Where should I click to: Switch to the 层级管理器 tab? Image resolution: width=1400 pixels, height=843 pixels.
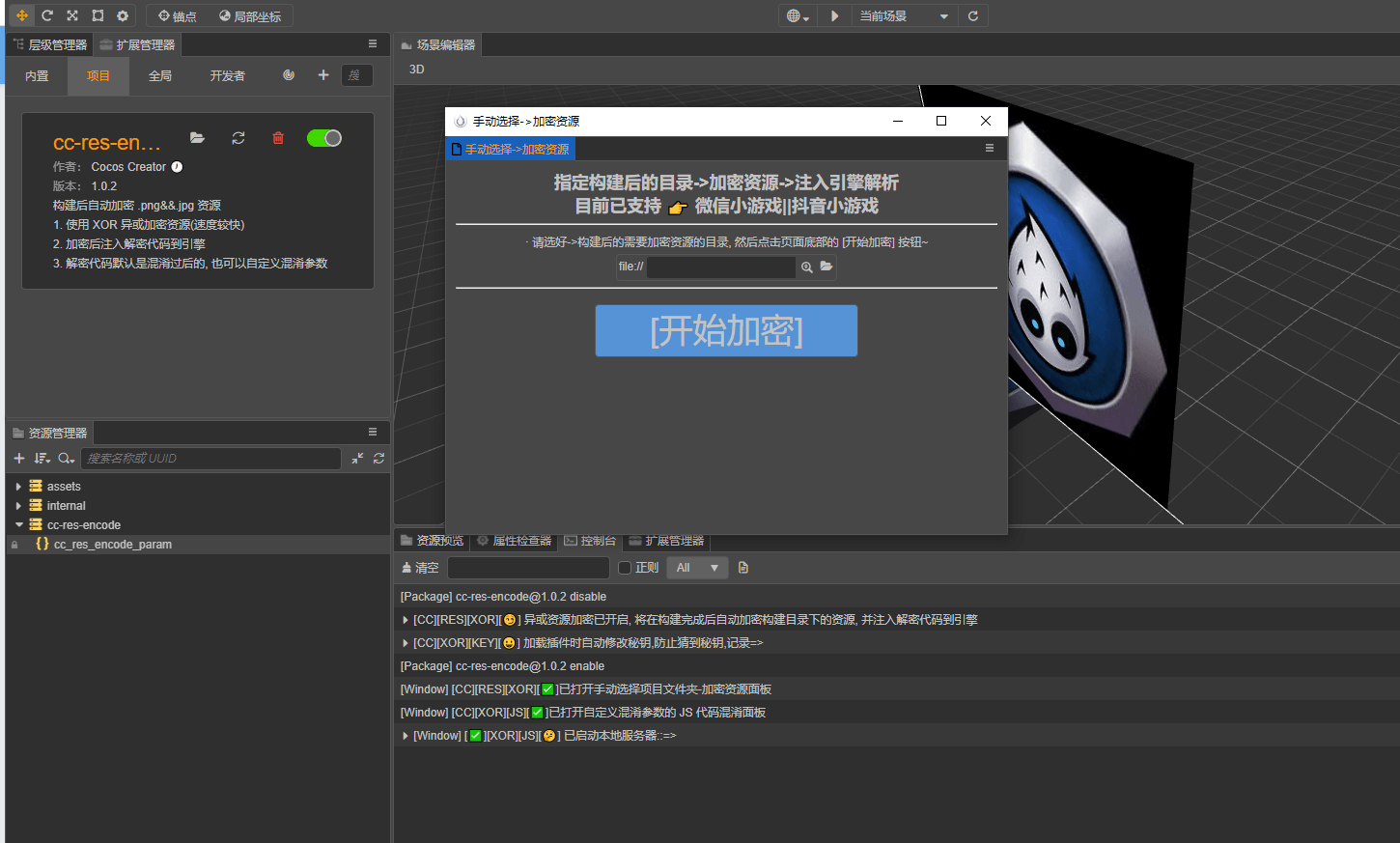point(50,44)
